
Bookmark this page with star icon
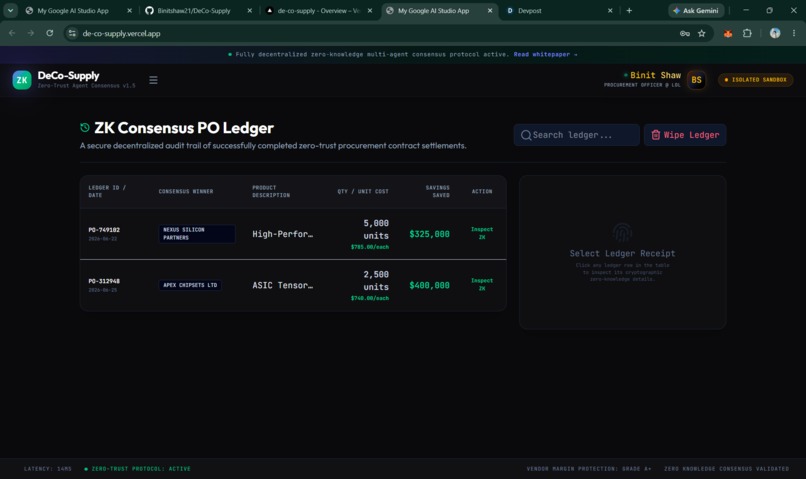[702, 33]
